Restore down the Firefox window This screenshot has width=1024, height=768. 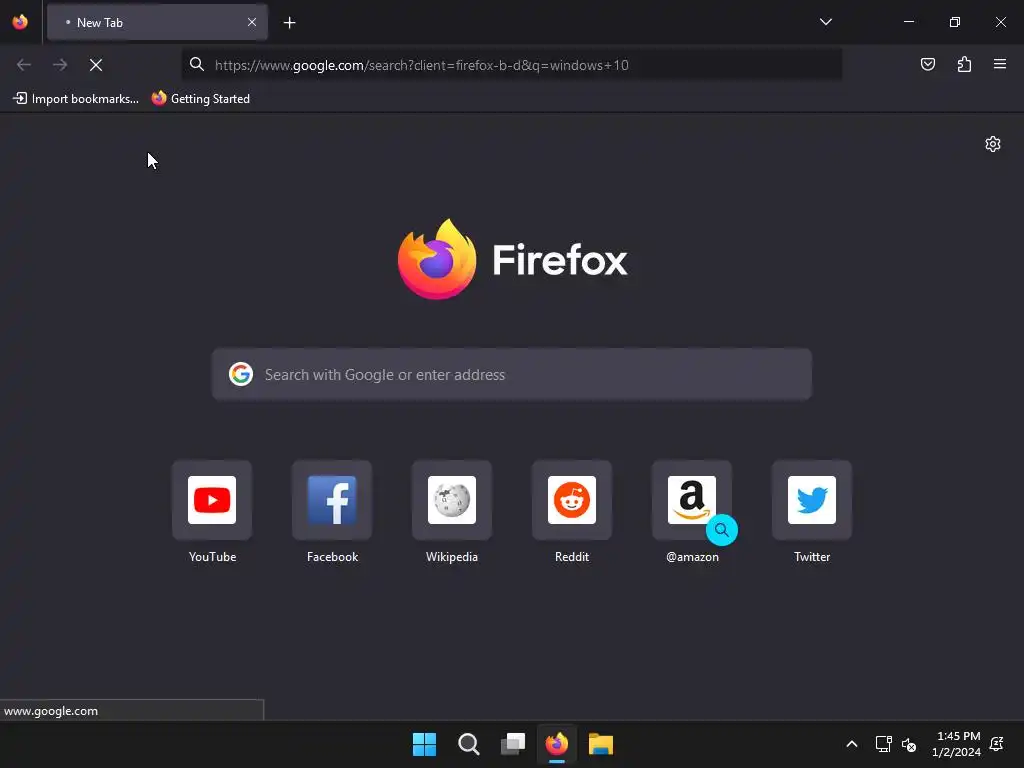(x=955, y=22)
